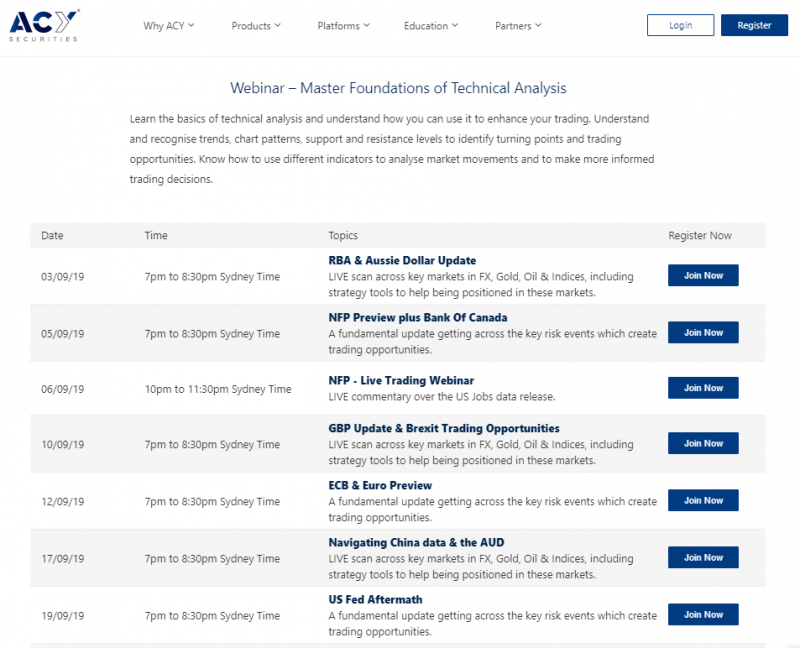The width and height of the screenshot is (800, 648).
Task: Join the US Fed Aftermath webinar
Action: pyautogui.click(x=703, y=615)
